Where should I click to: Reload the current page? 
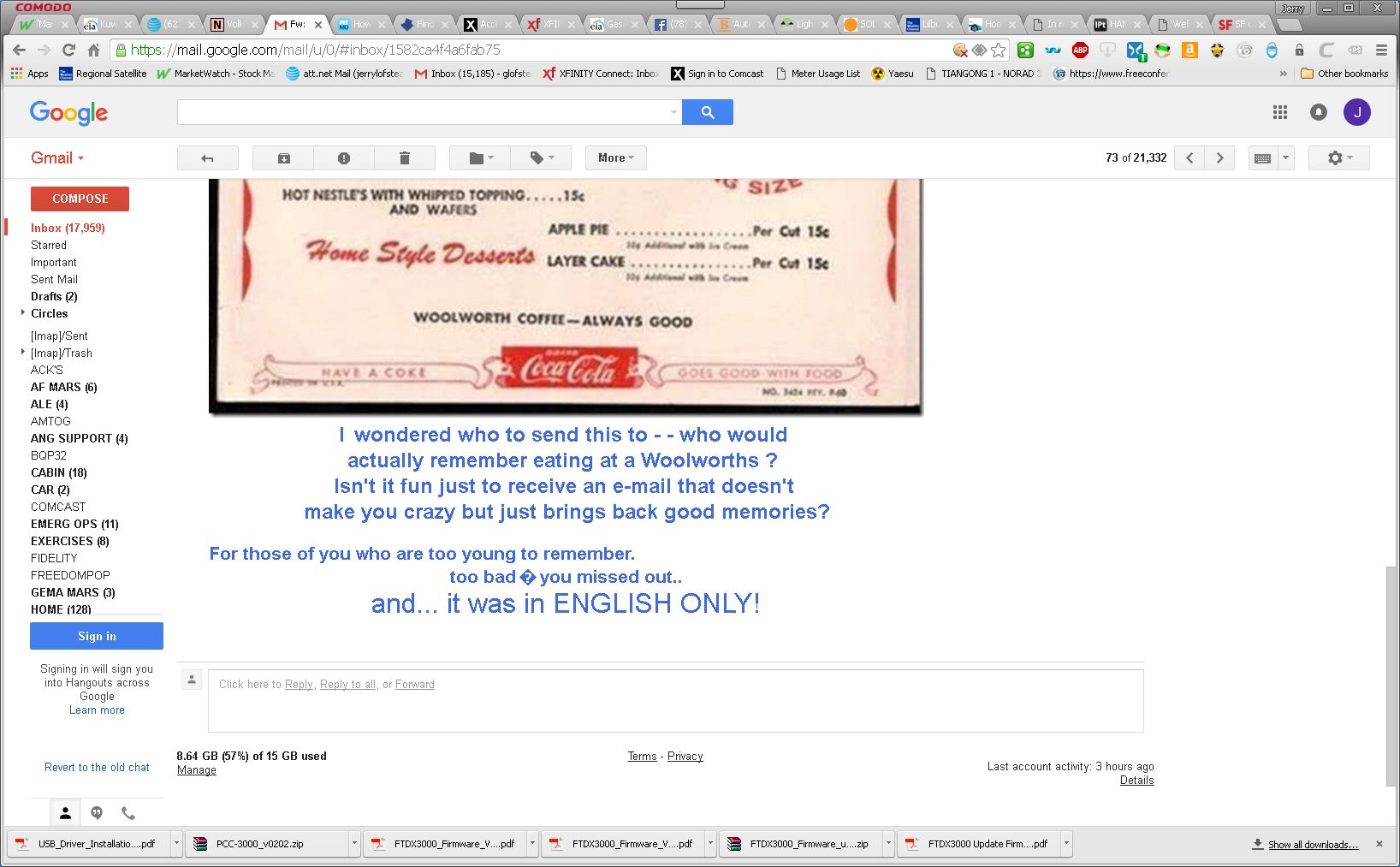click(x=69, y=50)
